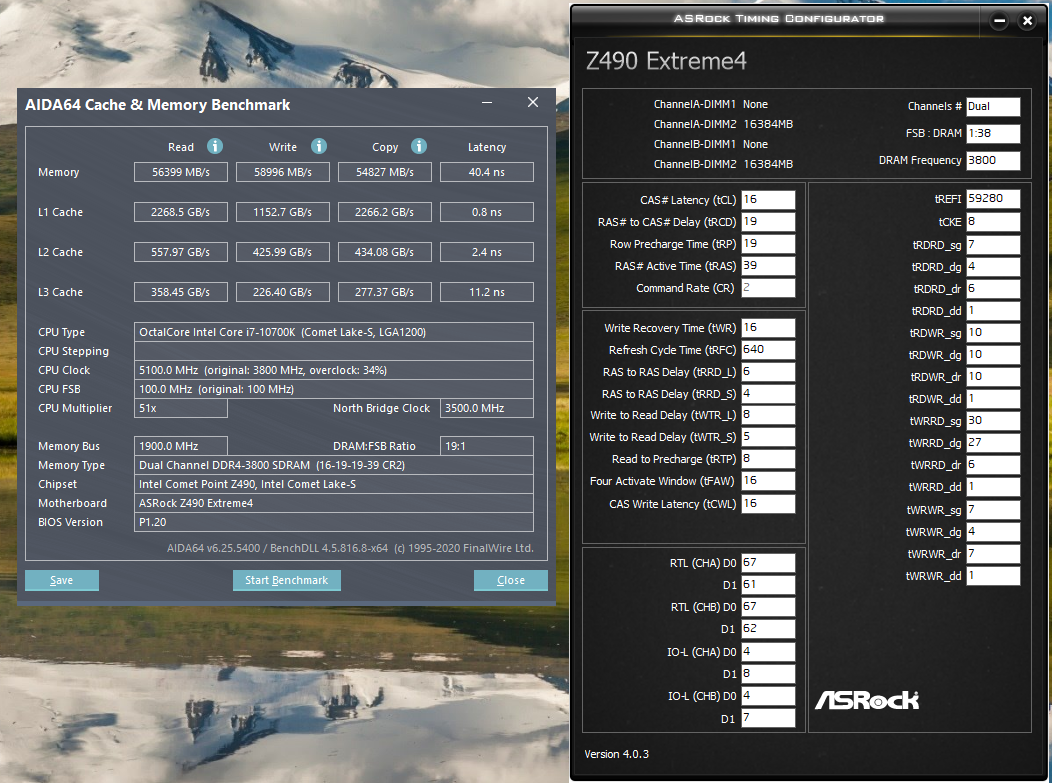Click the tRRD_L field
This screenshot has height=783, width=1052.
[x=768, y=372]
